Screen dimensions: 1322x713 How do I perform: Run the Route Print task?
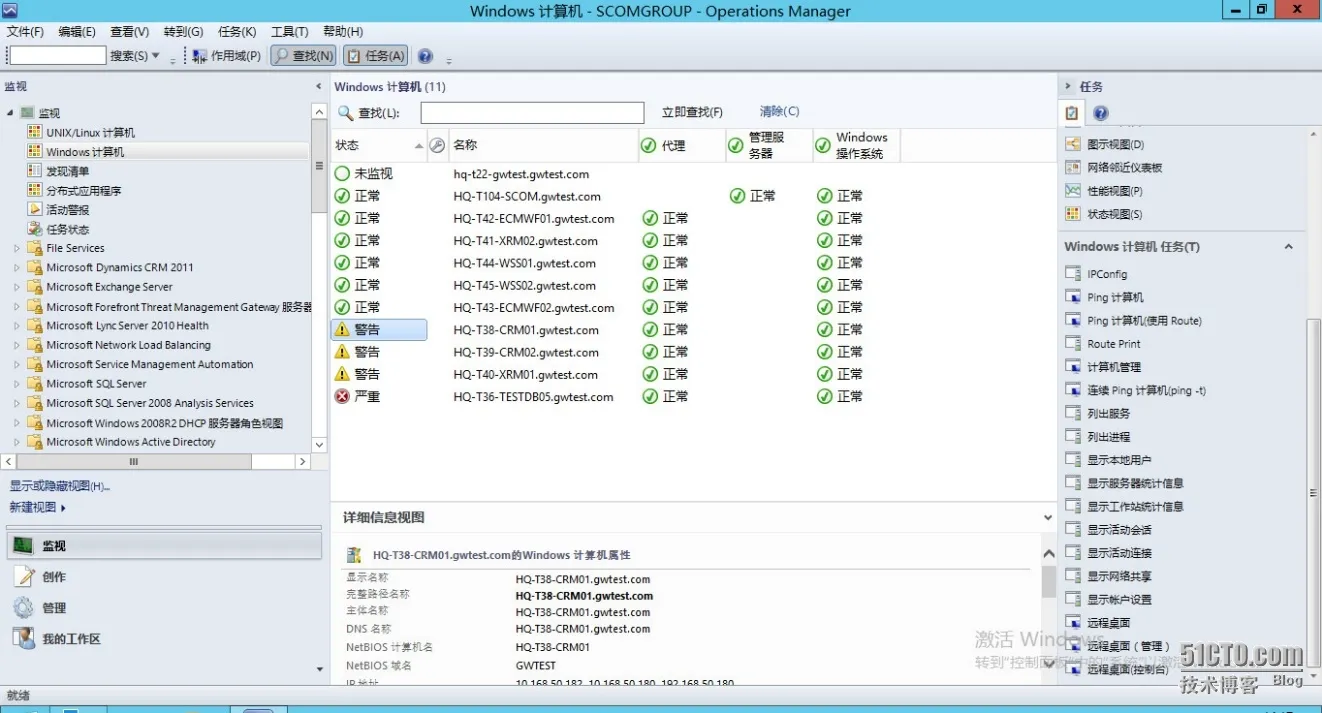(x=1114, y=344)
